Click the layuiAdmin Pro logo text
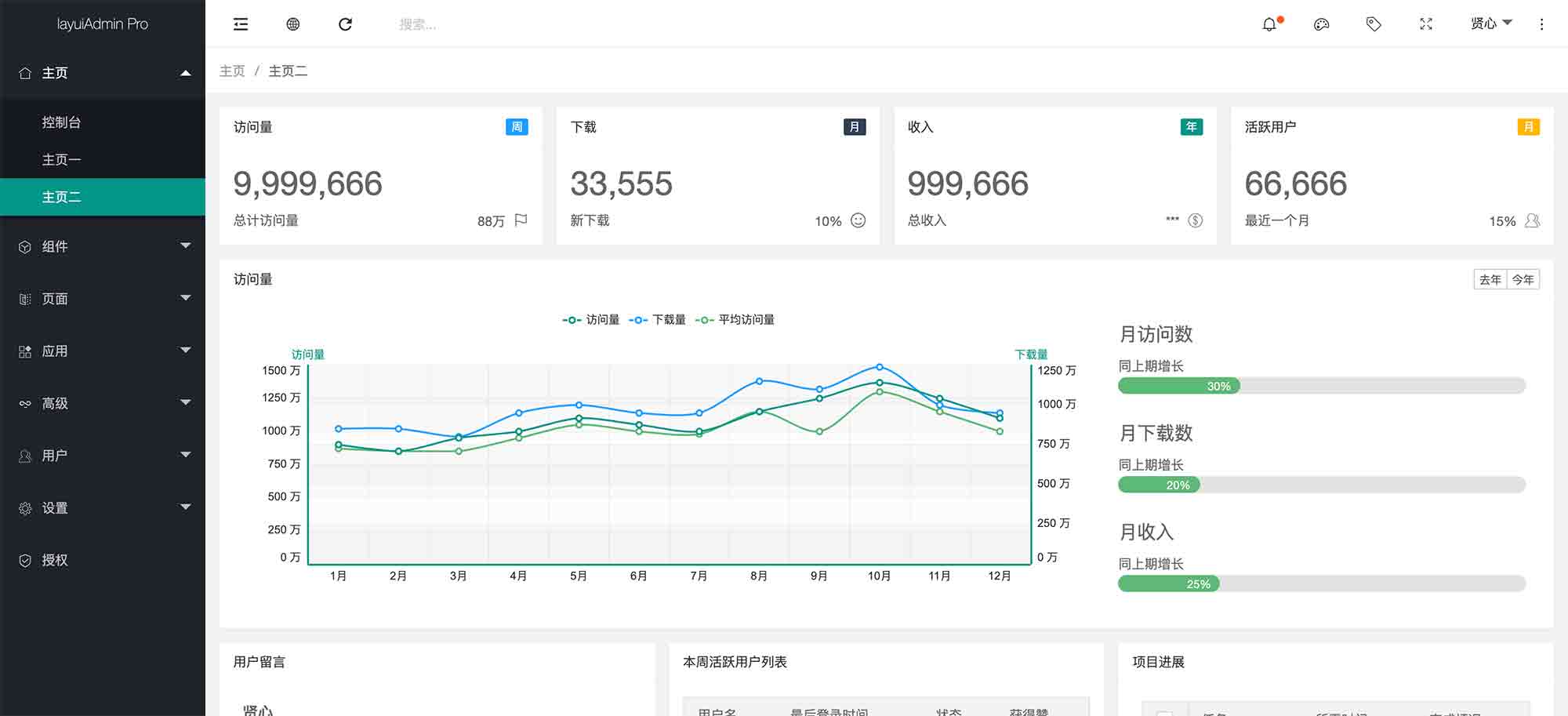 (103, 24)
